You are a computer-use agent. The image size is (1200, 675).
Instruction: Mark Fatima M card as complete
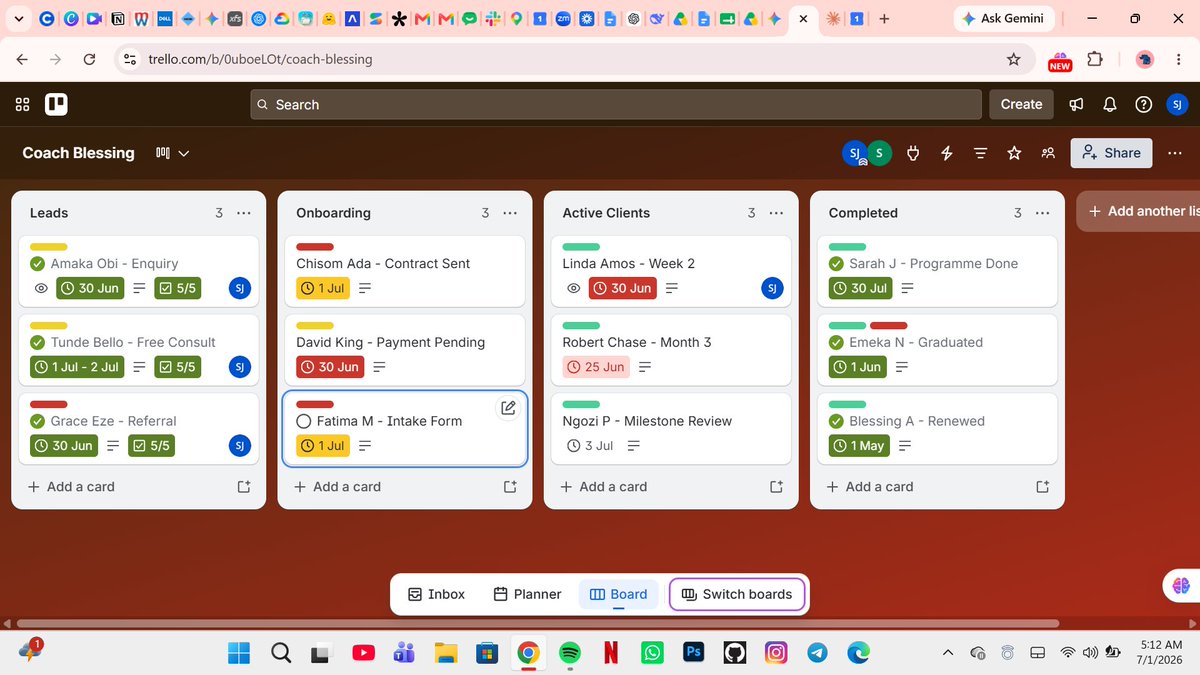tap(304, 421)
